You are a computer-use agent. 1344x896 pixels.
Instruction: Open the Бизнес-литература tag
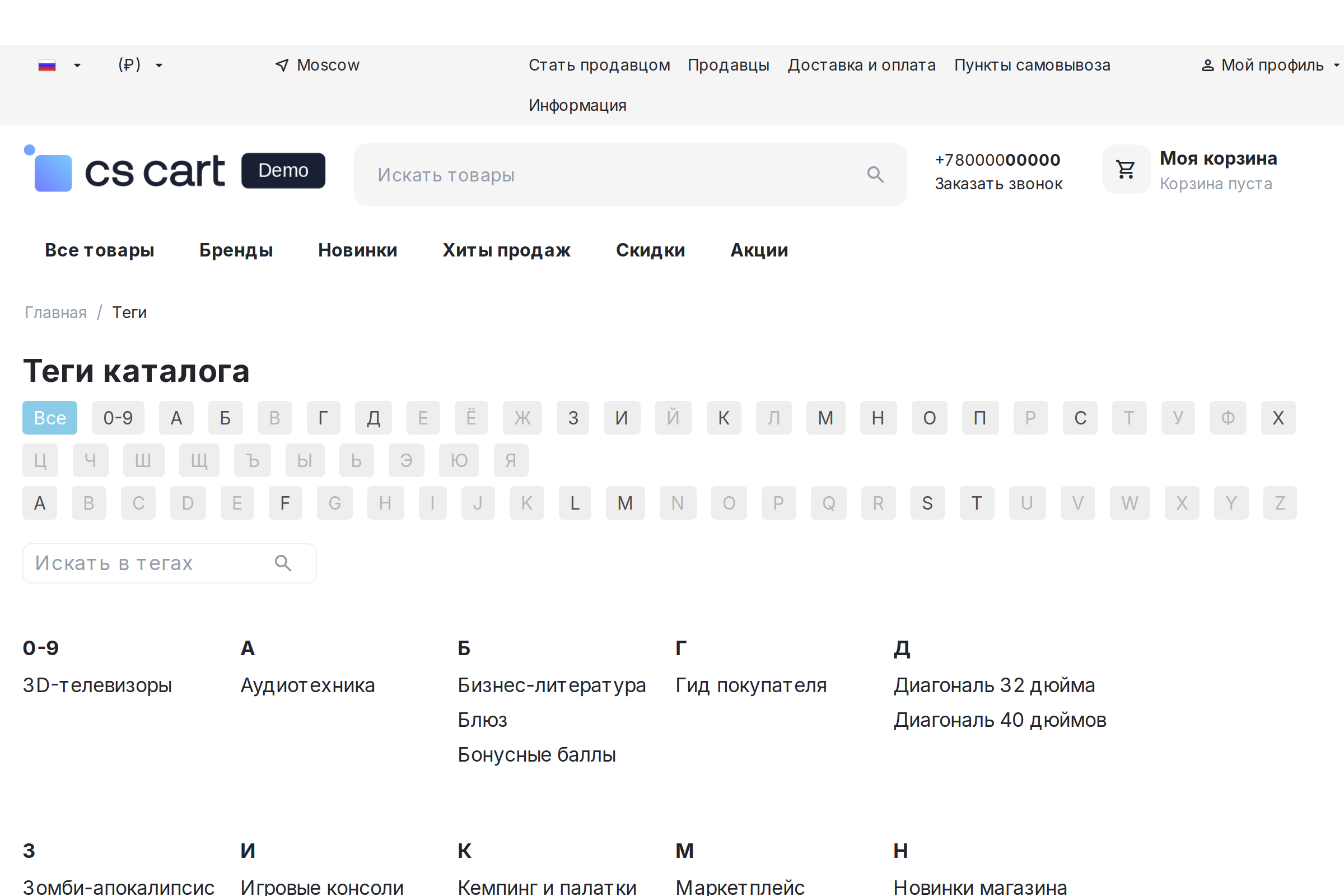[552, 685]
